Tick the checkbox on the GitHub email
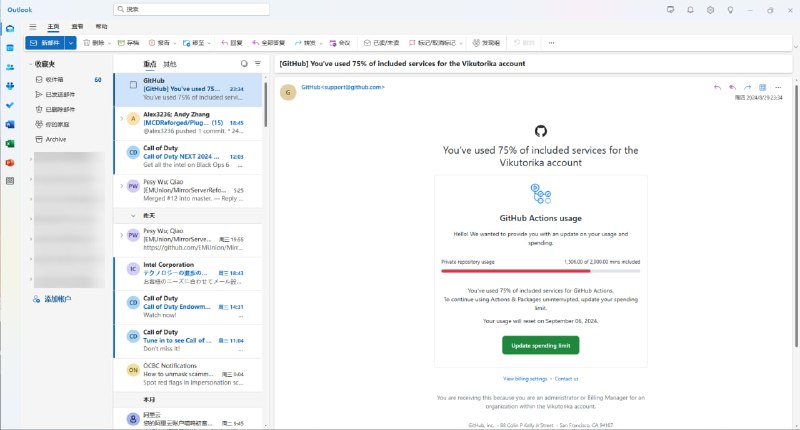 [x=133, y=84]
